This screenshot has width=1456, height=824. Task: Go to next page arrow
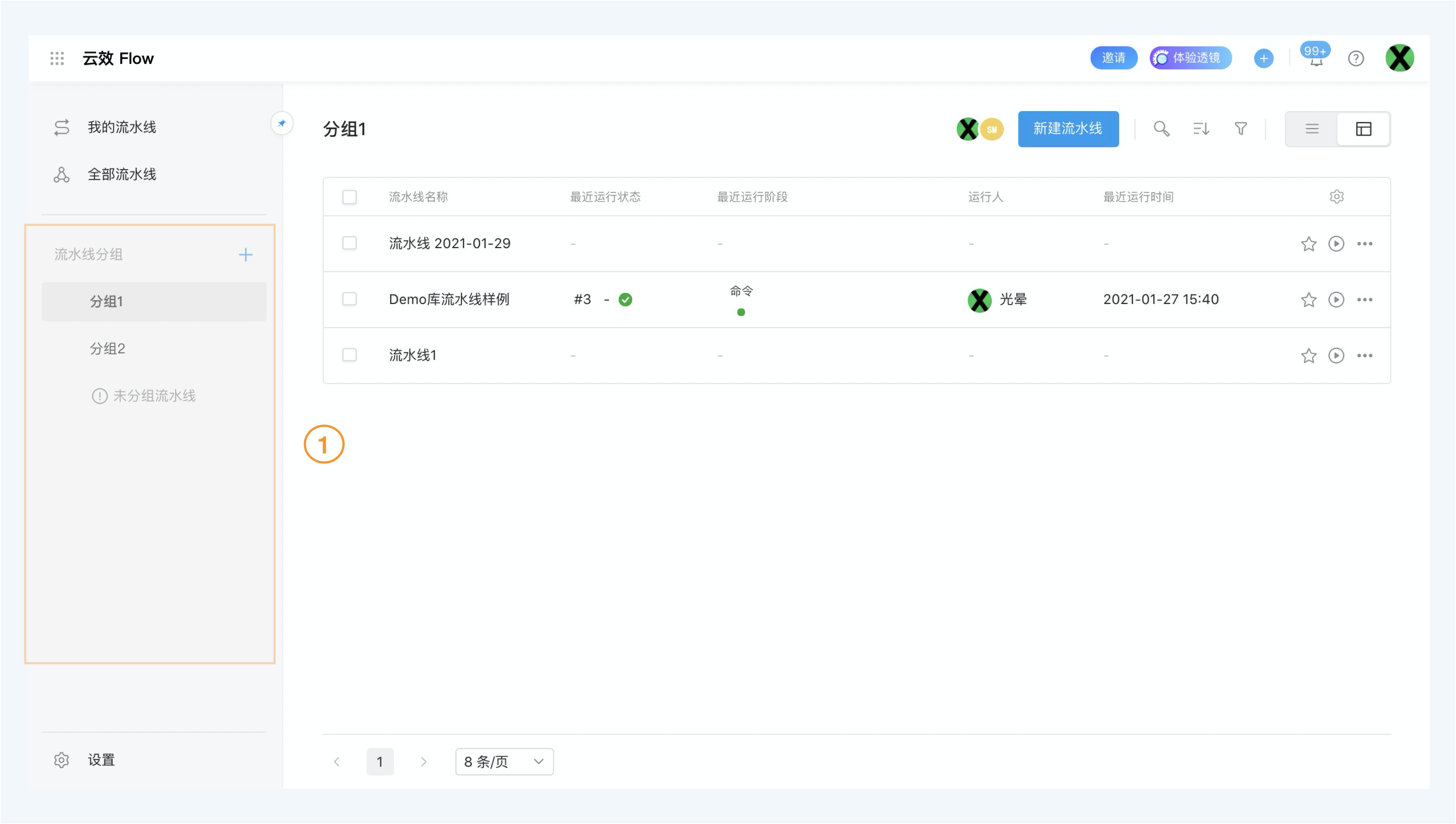point(423,761)
